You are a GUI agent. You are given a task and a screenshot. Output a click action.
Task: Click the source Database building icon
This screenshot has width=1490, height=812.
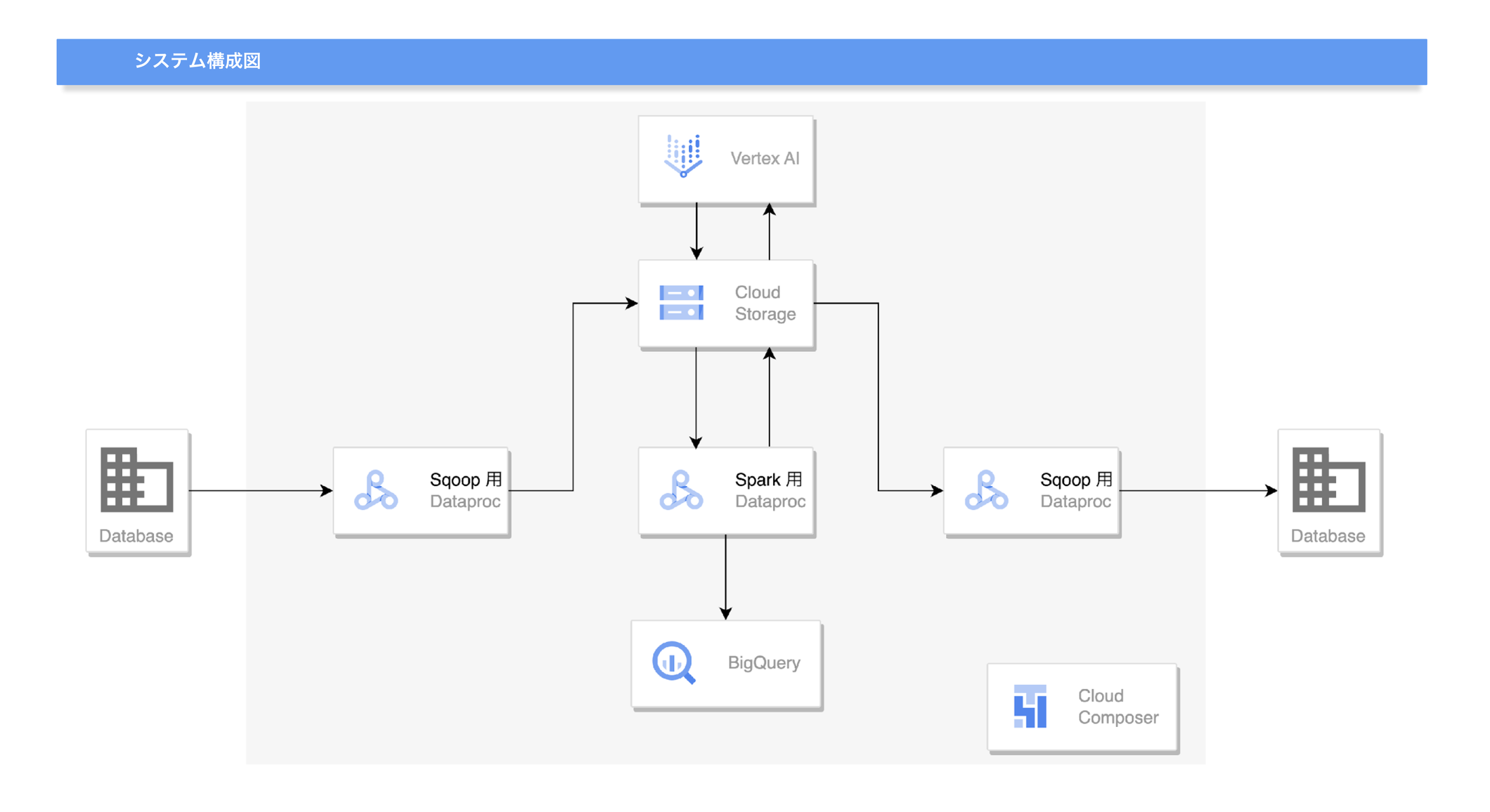137,480
